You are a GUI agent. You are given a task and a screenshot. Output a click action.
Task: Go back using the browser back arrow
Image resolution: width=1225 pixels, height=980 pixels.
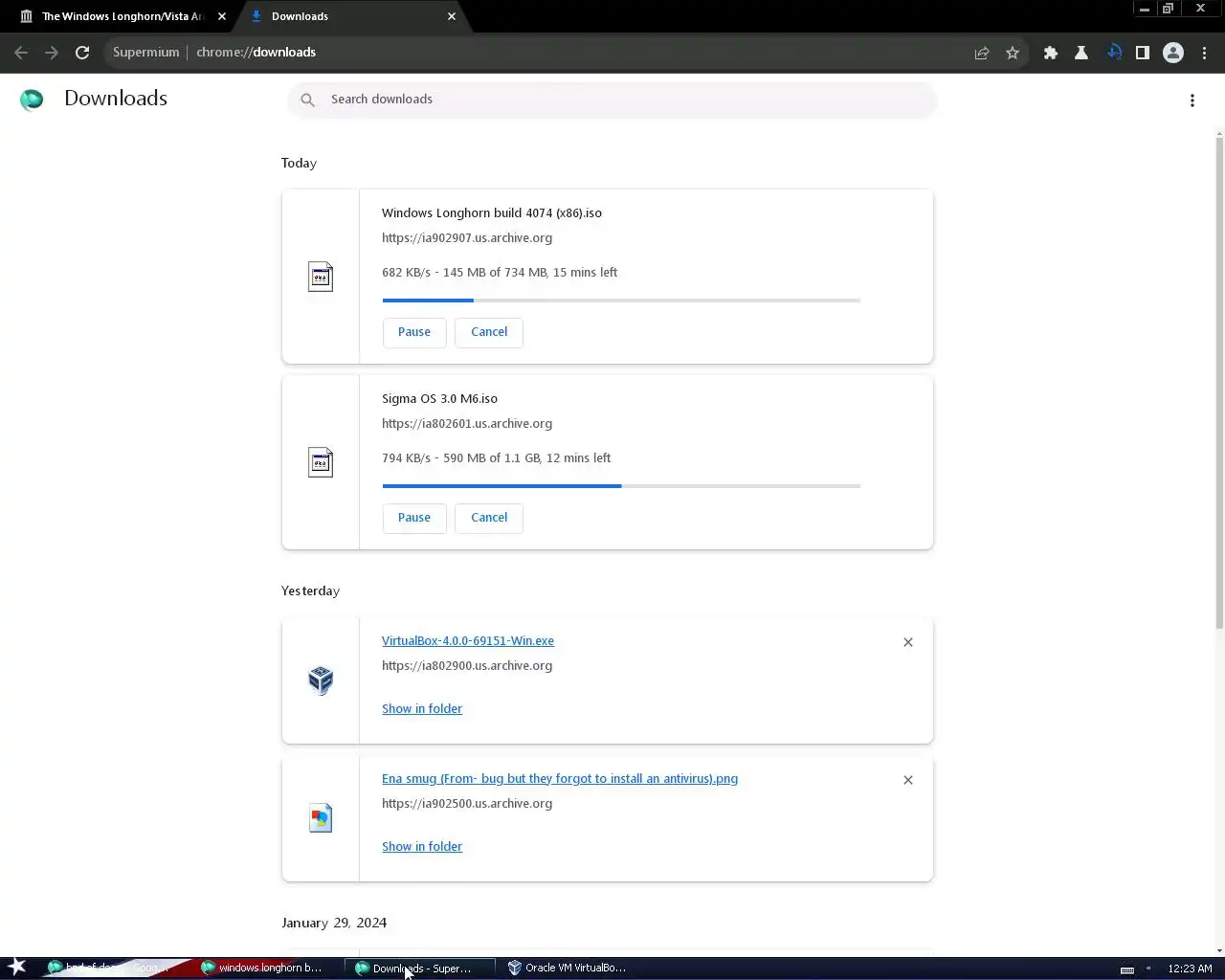21,53
